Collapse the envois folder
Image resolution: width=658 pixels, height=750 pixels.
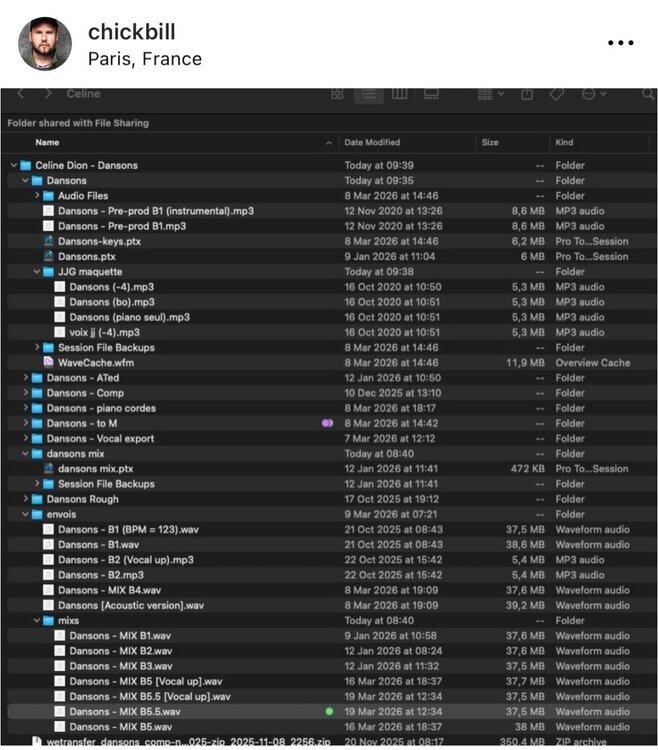click(26, 514)
